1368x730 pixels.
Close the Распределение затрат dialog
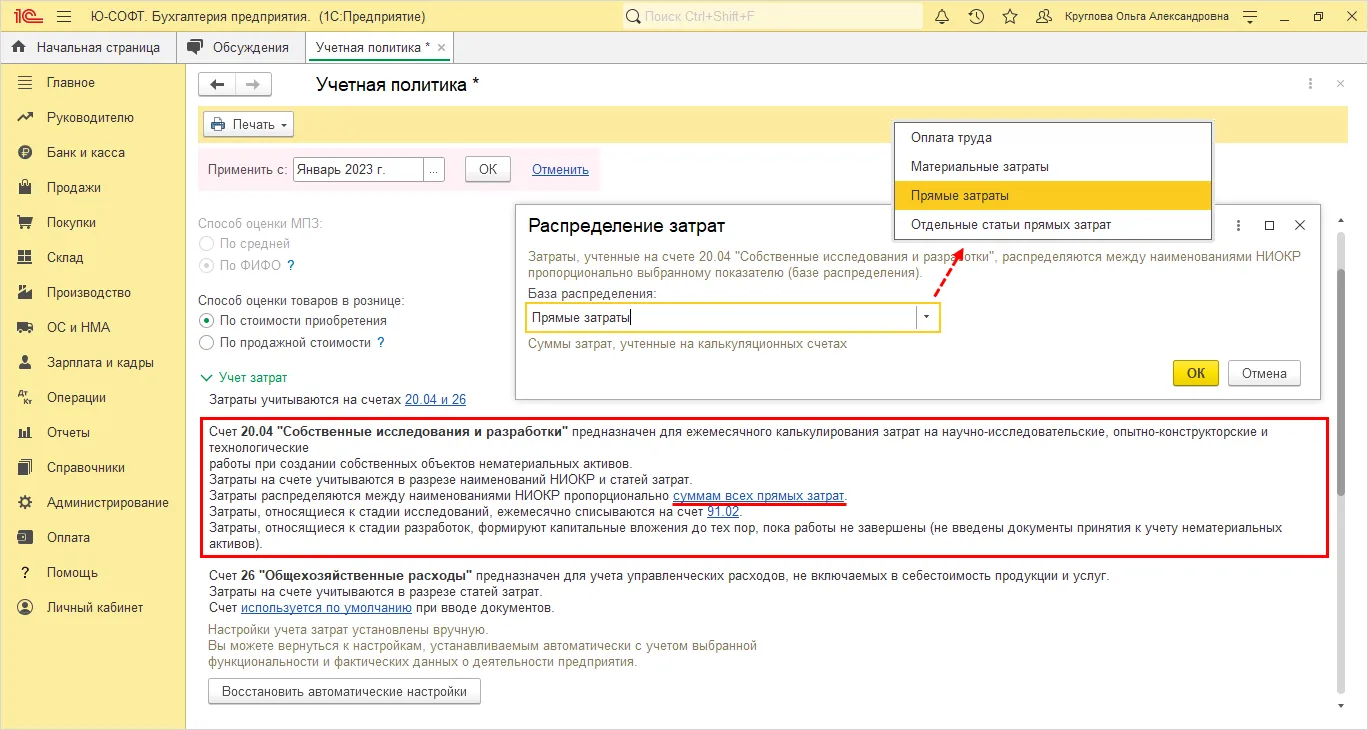click(1300, 226)
